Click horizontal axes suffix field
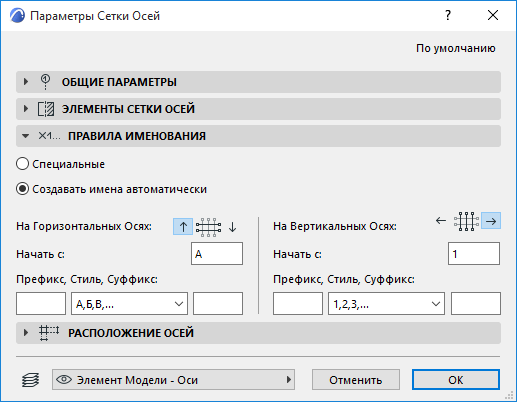Viewport: 517px width, 402px height. 218,304
